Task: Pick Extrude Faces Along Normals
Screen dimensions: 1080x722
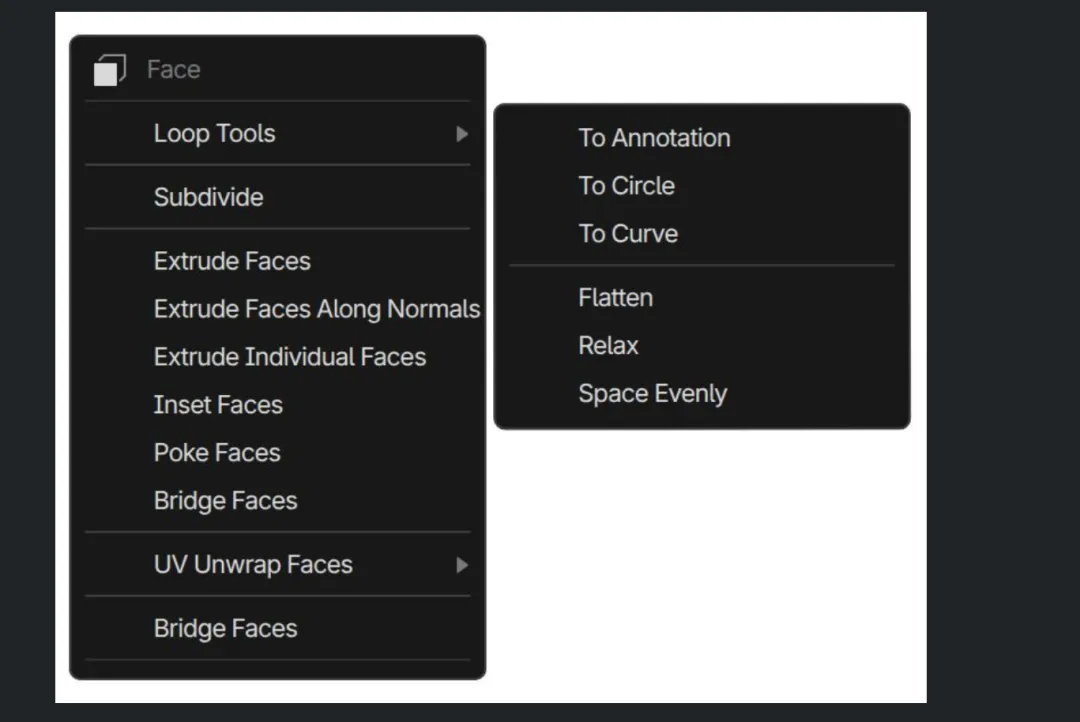Action: pyautogui.click(x=316, y=309)
